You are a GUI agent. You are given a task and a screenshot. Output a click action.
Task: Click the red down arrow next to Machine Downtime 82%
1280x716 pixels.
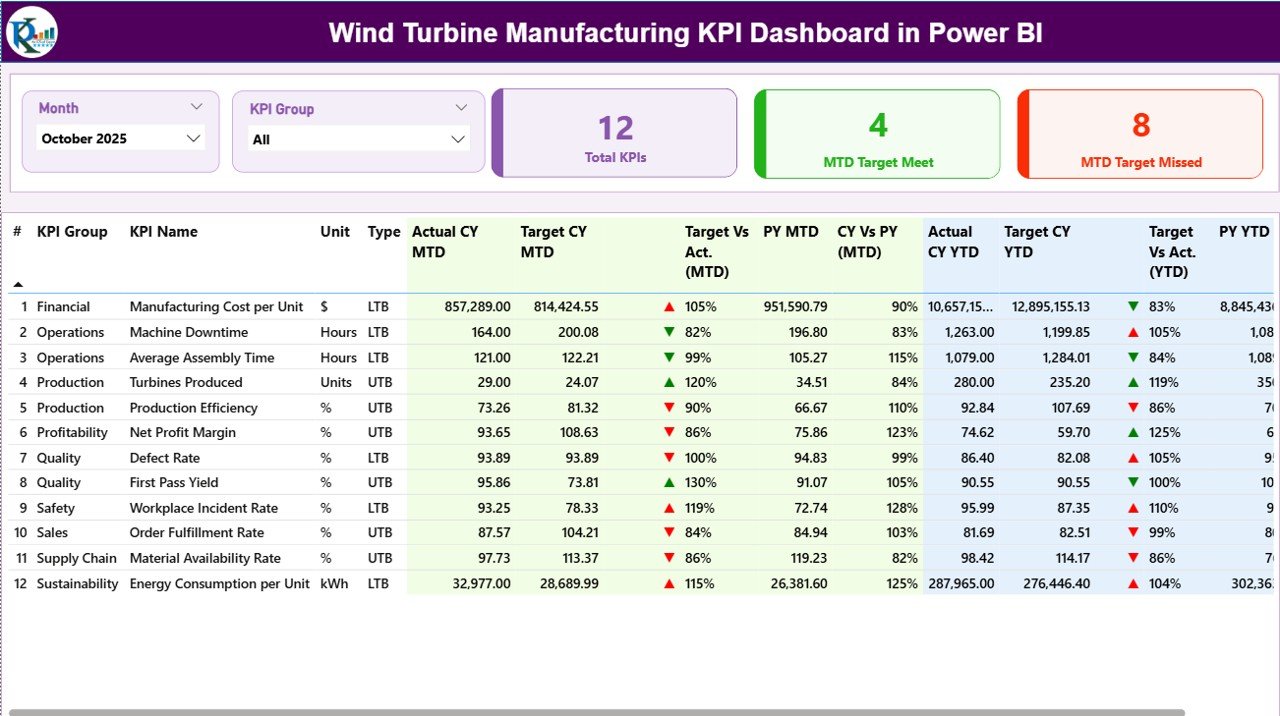click(x=668, y=331)
